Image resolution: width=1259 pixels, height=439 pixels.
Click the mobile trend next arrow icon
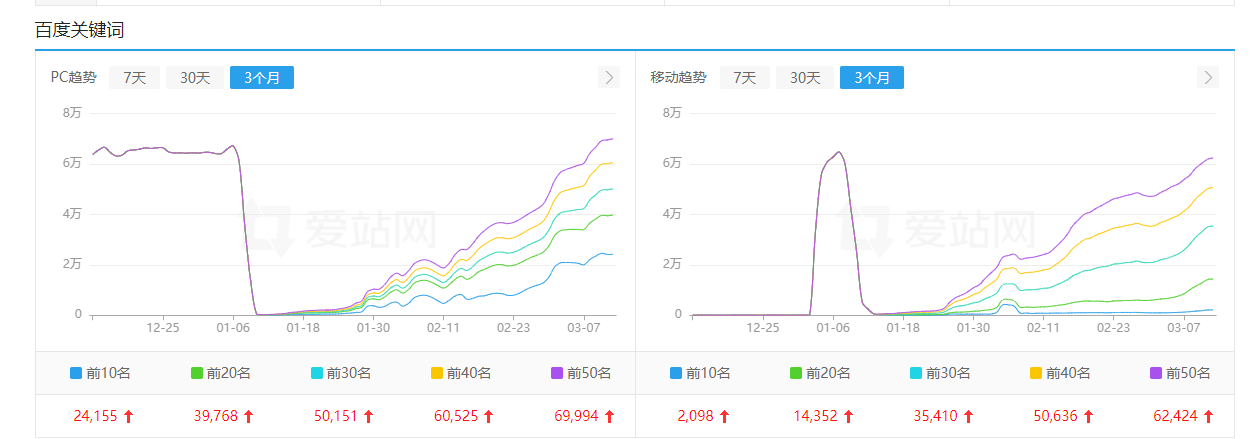pyautogui.click(x=1208, y=78)
